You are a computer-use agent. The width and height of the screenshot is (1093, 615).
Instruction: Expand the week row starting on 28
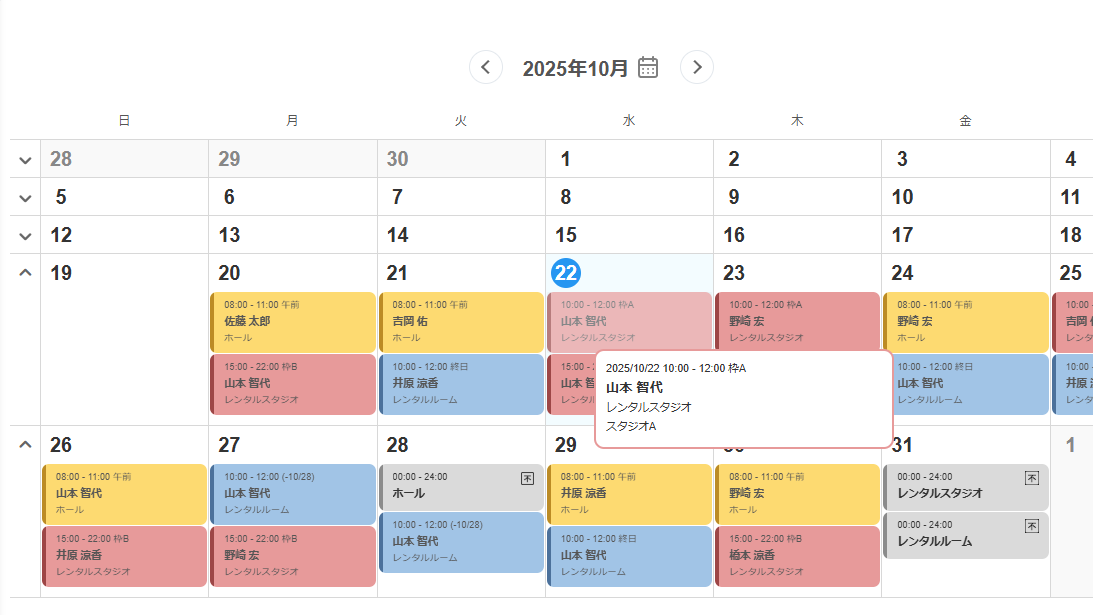[25, 160]
